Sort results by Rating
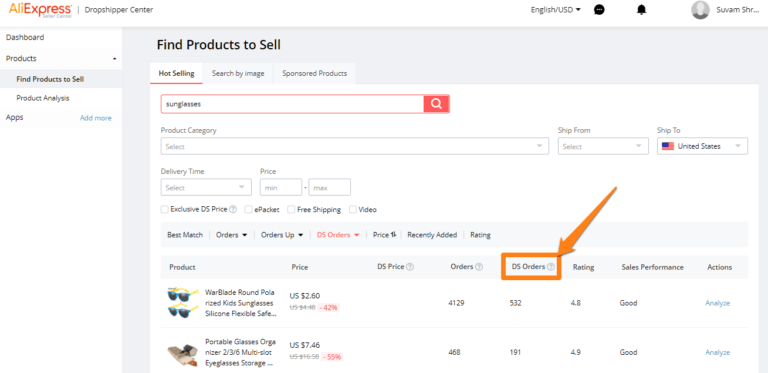The width and height of the screenshot is (768, 373). tap(480, 235)
